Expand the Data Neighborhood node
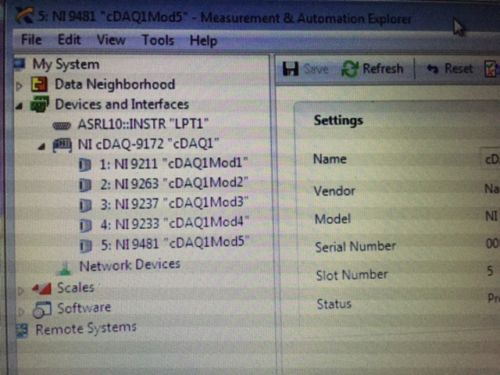The height and width of the screenshot is (375, 500). [x=19, y=86]
